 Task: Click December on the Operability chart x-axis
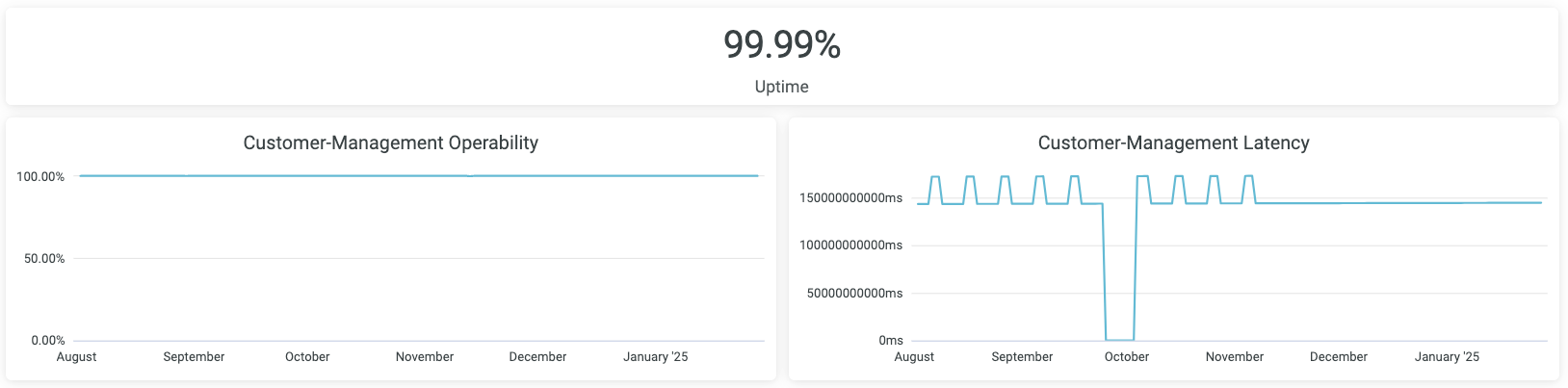(x=537, y=356)
